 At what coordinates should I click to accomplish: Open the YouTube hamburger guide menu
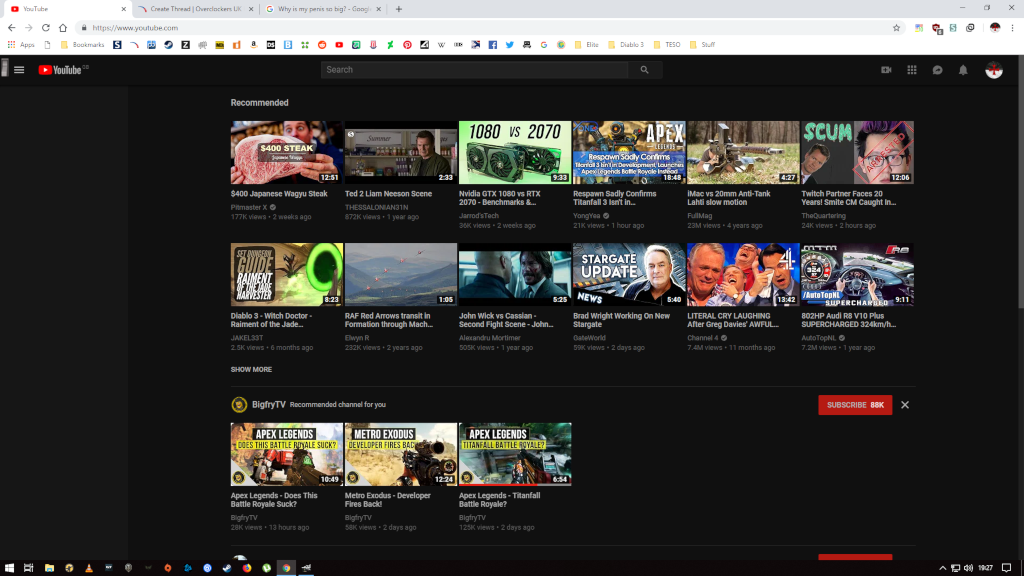click(19, 70)
